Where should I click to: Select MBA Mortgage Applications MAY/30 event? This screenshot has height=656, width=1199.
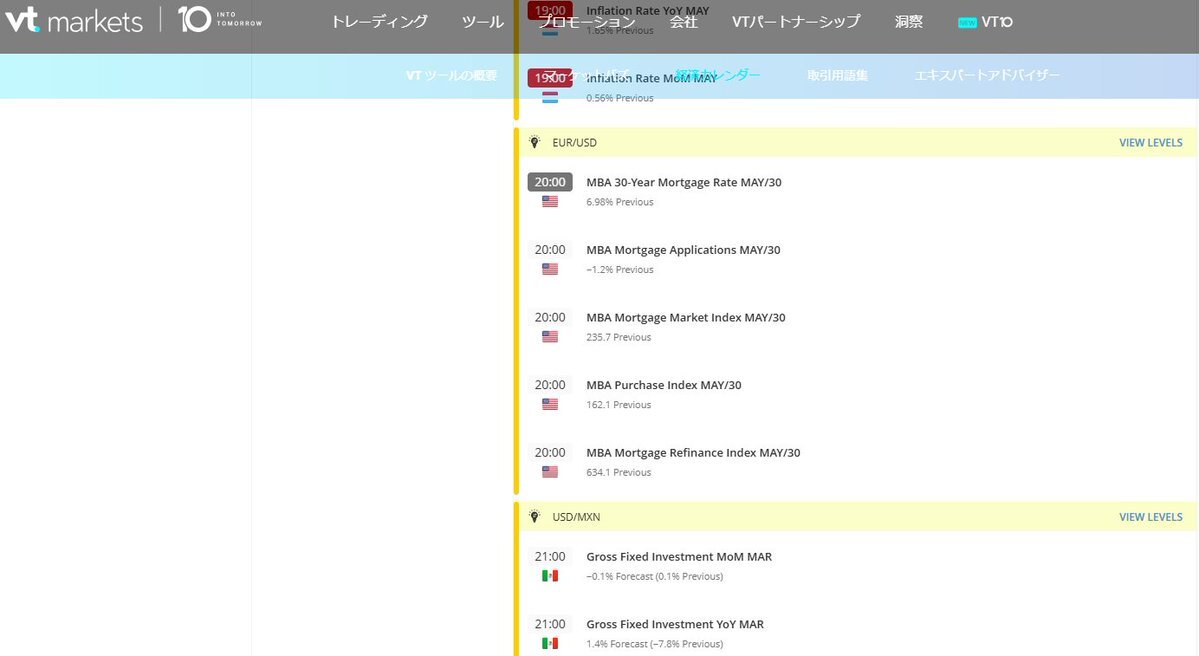[x=683, y=250]
